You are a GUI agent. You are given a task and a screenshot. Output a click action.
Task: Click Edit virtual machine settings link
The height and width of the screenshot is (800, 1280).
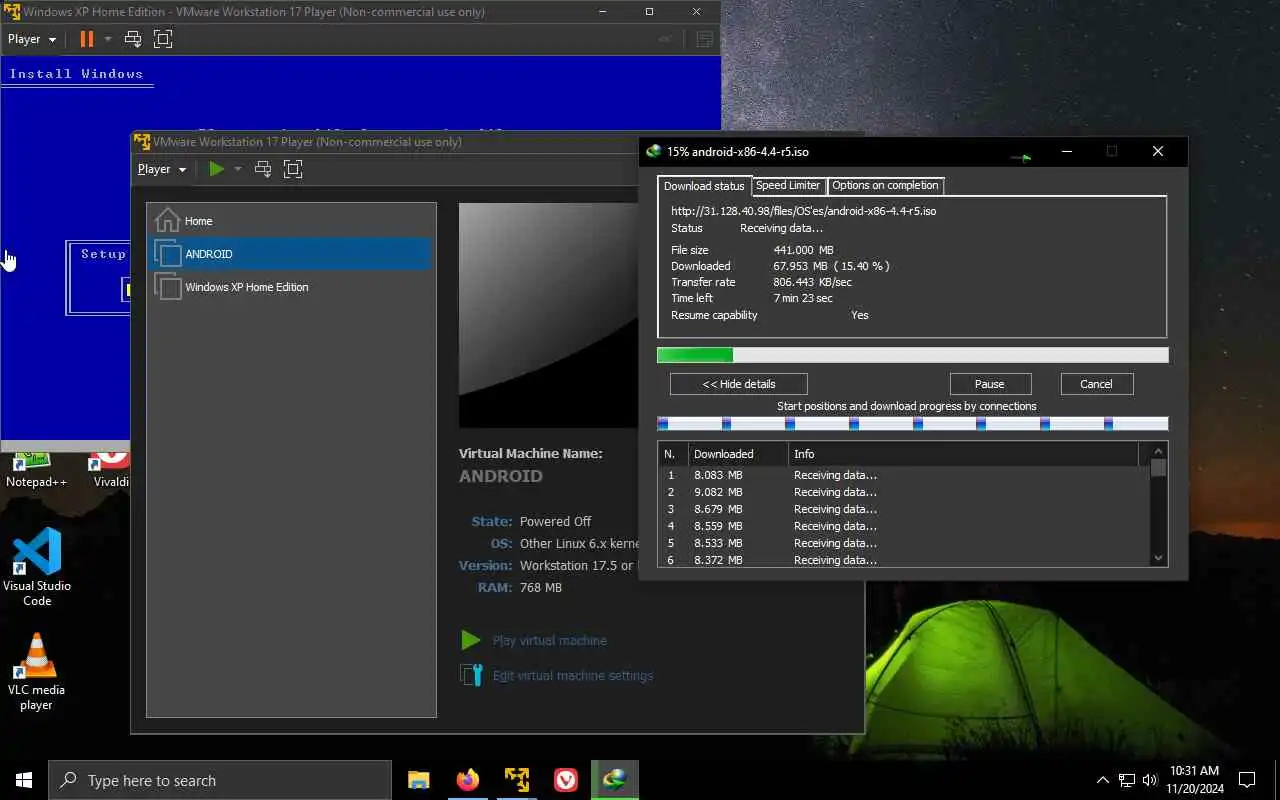point(572,676)
